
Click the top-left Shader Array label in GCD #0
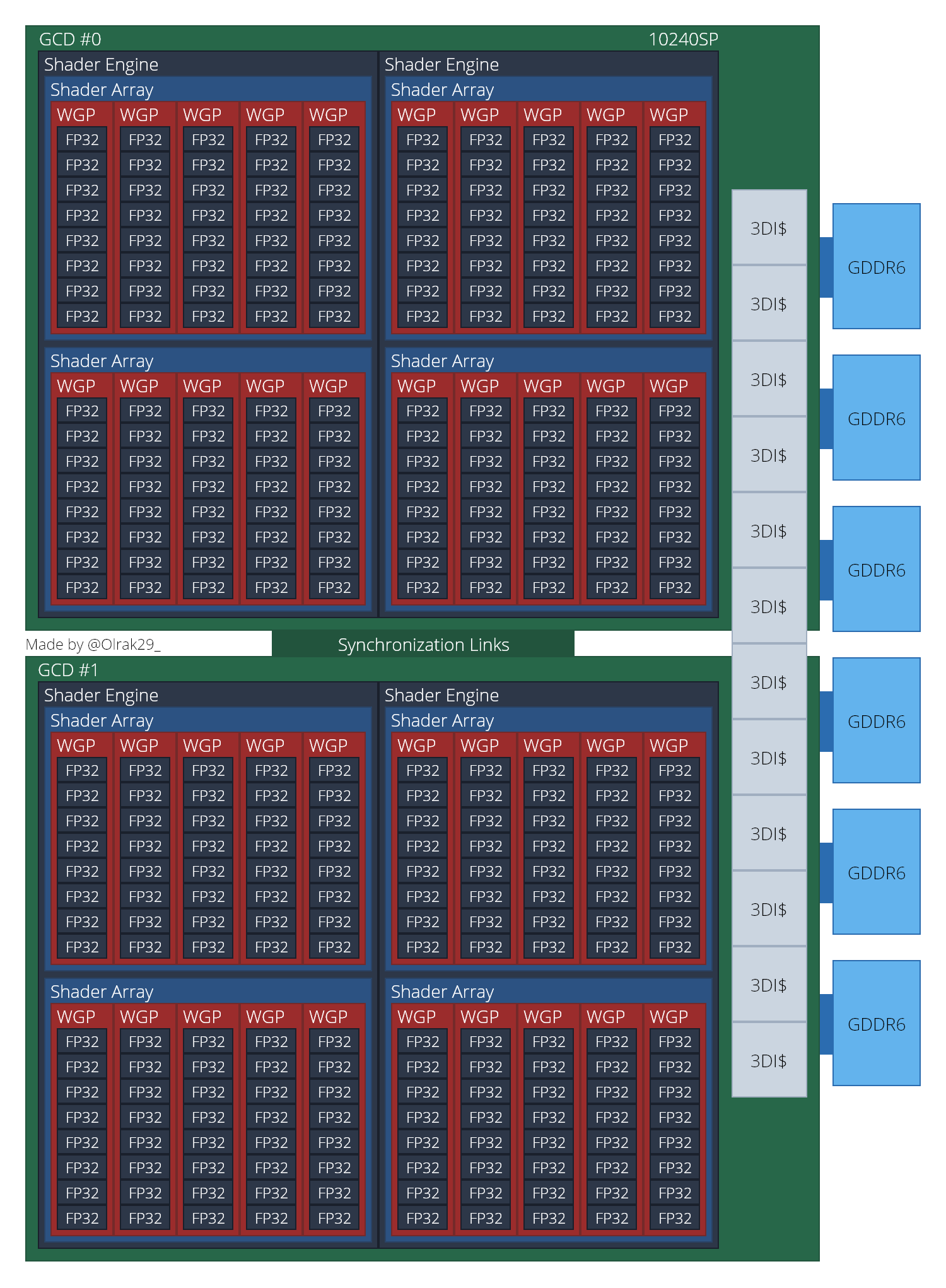coord(102,90)
